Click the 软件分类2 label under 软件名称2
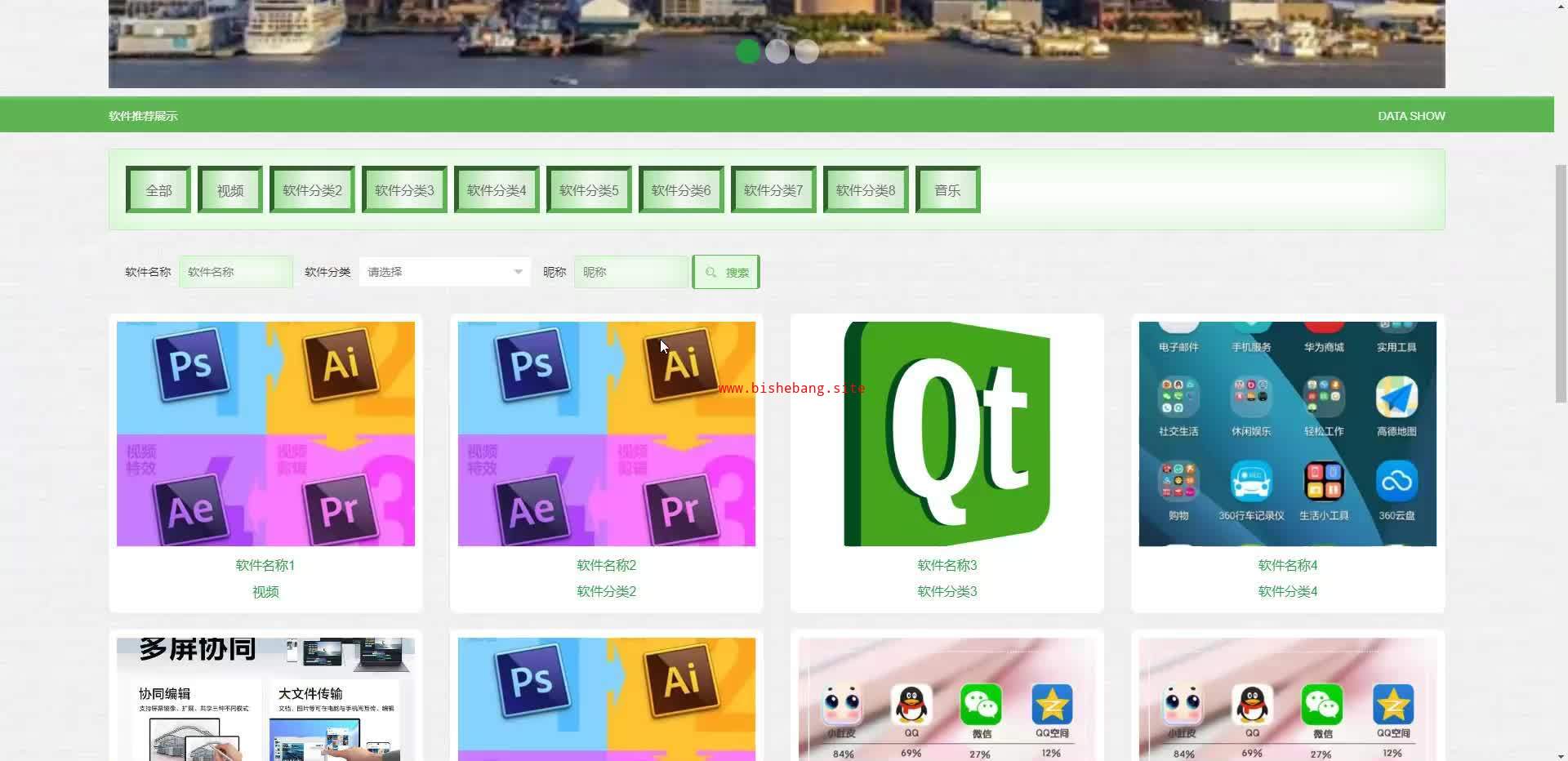 click(607, 591)
